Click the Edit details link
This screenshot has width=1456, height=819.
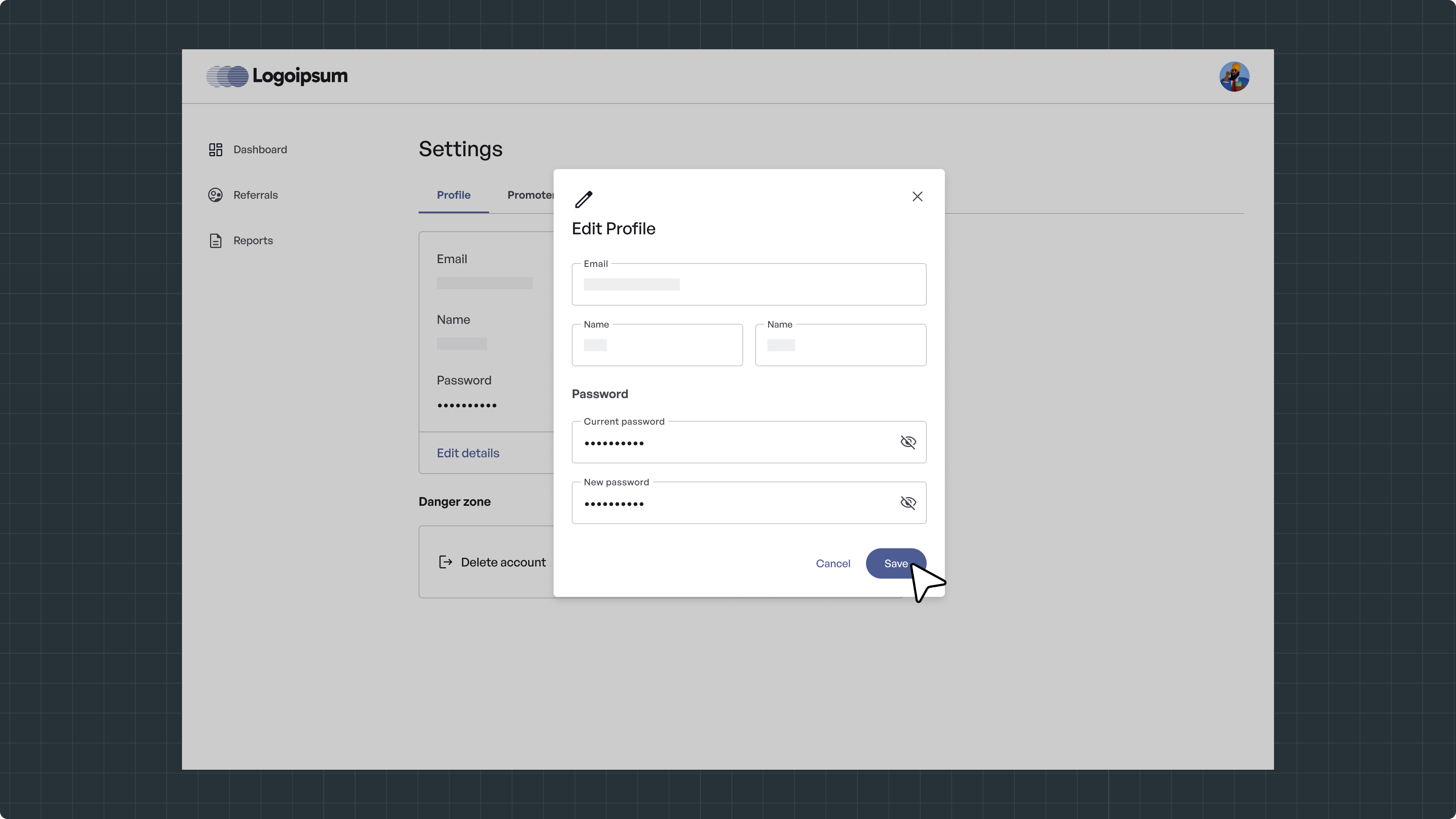click(468, 453)
